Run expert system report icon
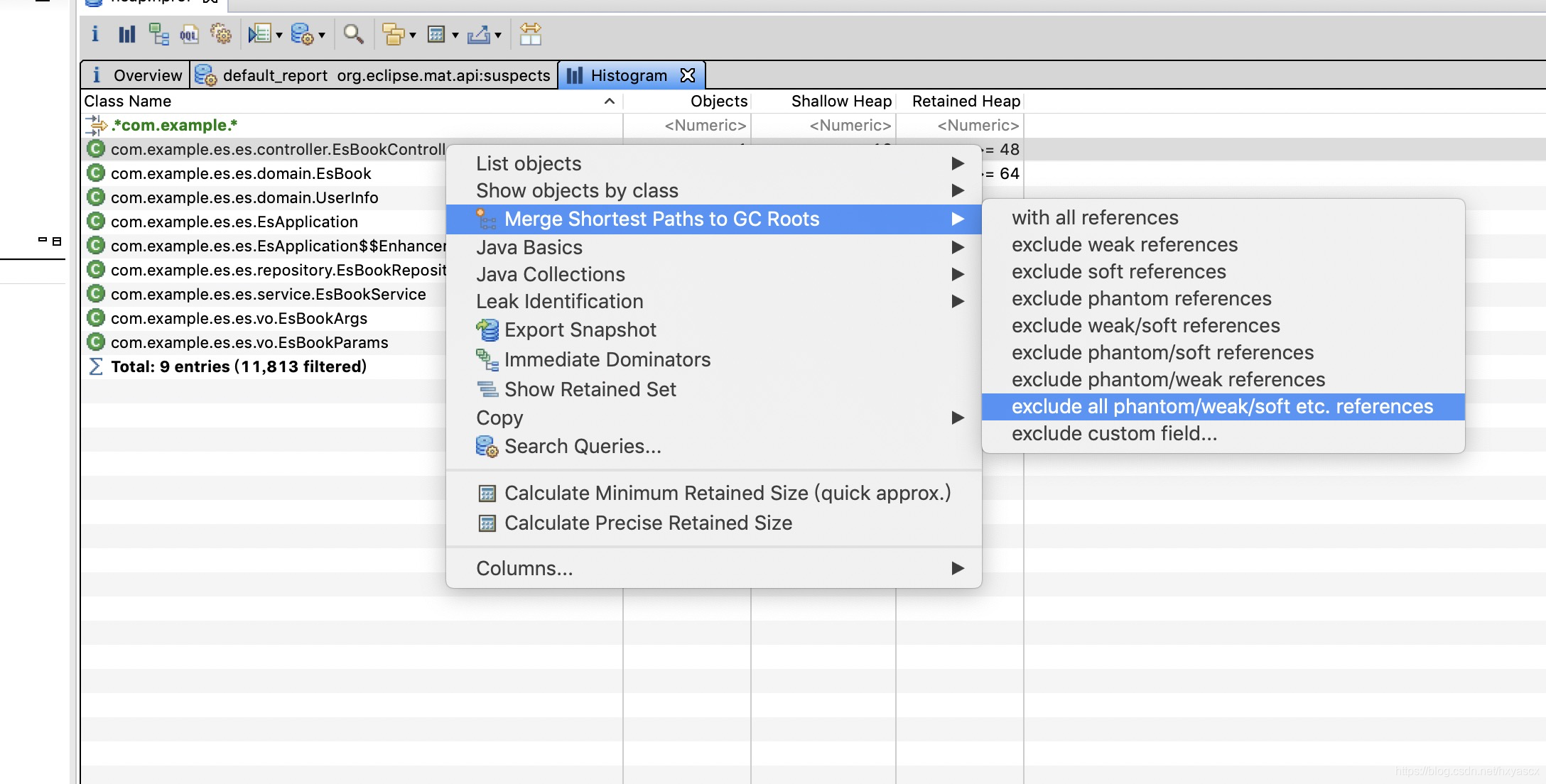1546x784 pixels. click(260, 33)
